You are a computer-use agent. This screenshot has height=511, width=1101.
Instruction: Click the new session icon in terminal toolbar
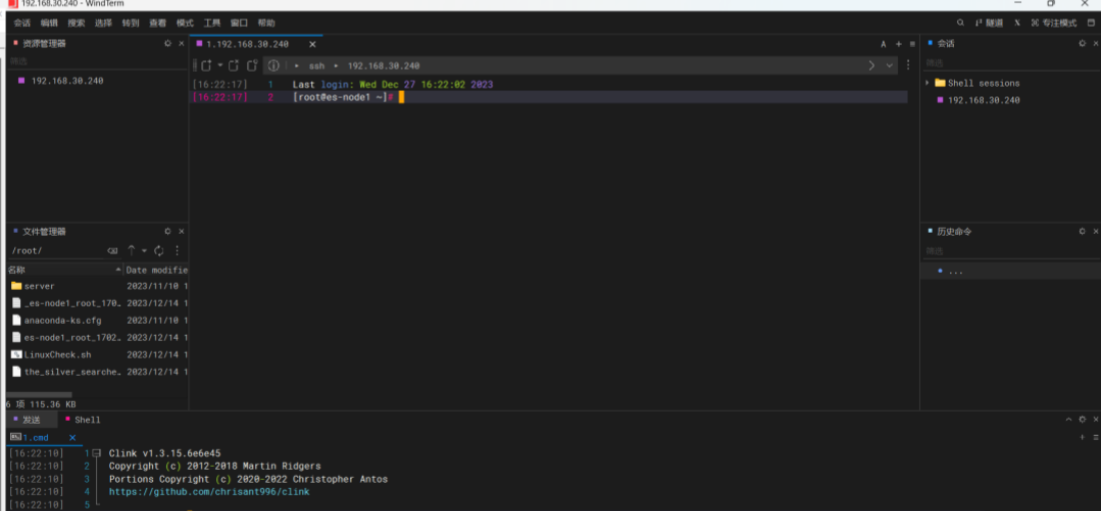(x=206, y=65)
